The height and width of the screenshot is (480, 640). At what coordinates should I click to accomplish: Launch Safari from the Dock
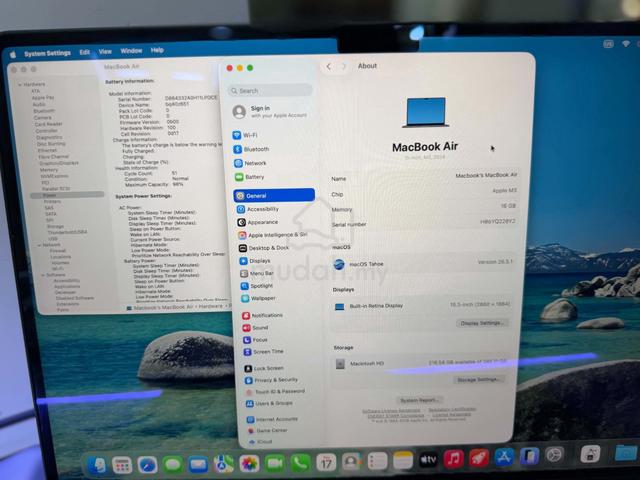coord(147,464)
